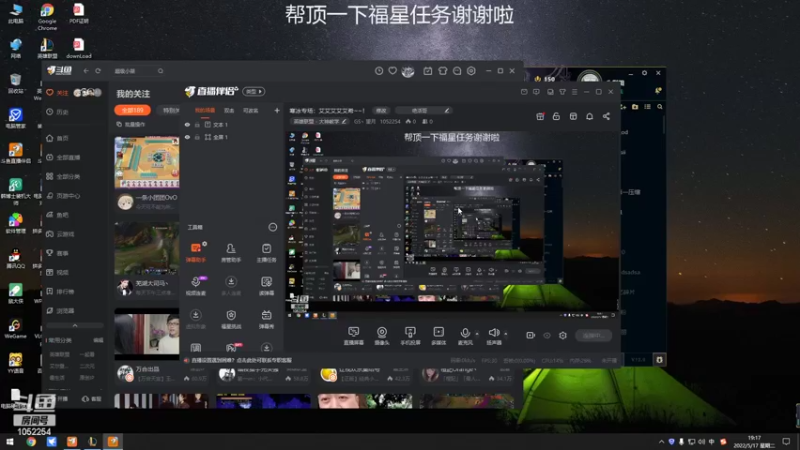Edit category 英雄联盟 pencil icon
Viewport: 800px width, 450px height.
coord(344,121)
